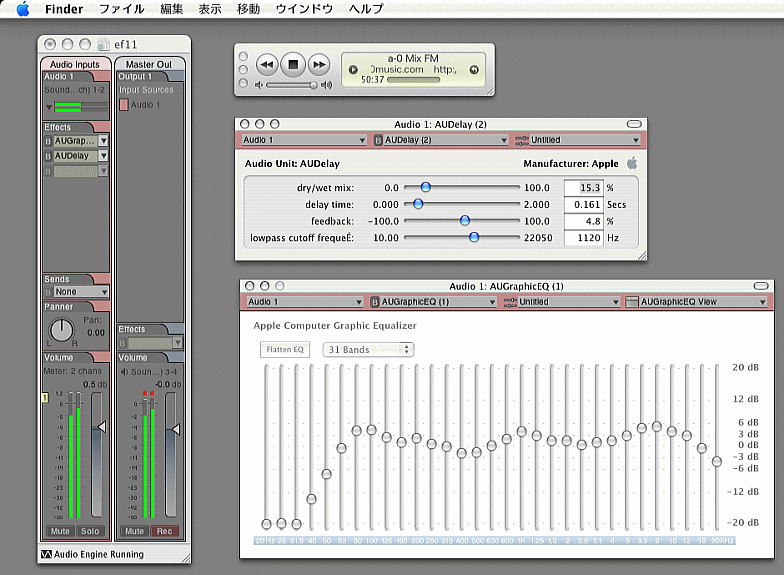
Task: Toggle Rec on the Master Out channel
Action: 164,531
